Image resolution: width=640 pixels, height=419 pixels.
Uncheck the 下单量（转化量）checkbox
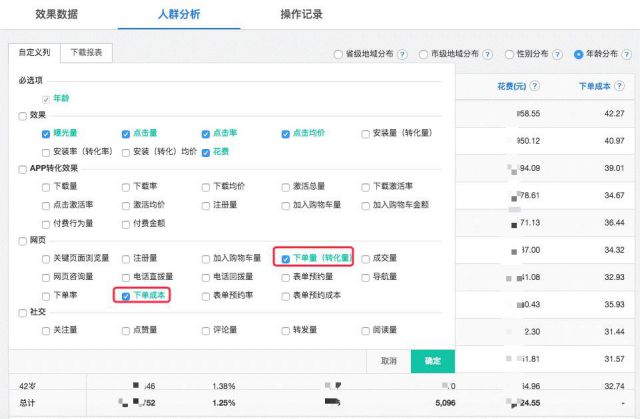coord(286,257)
